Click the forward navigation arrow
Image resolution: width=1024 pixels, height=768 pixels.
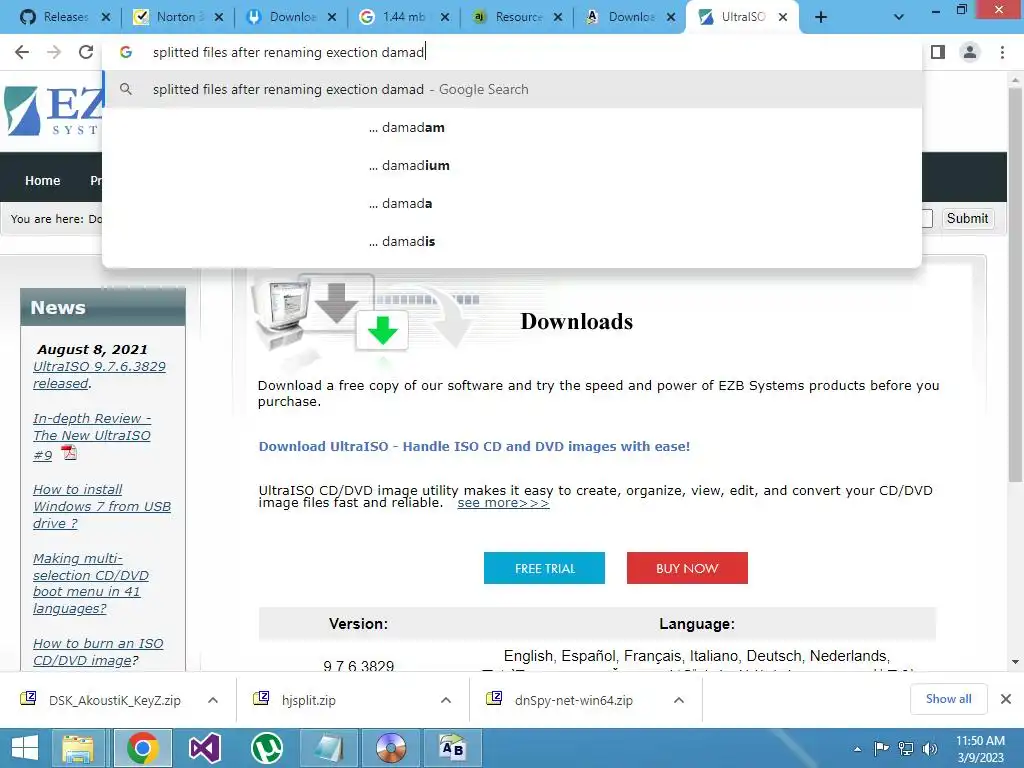click(54, 52)
